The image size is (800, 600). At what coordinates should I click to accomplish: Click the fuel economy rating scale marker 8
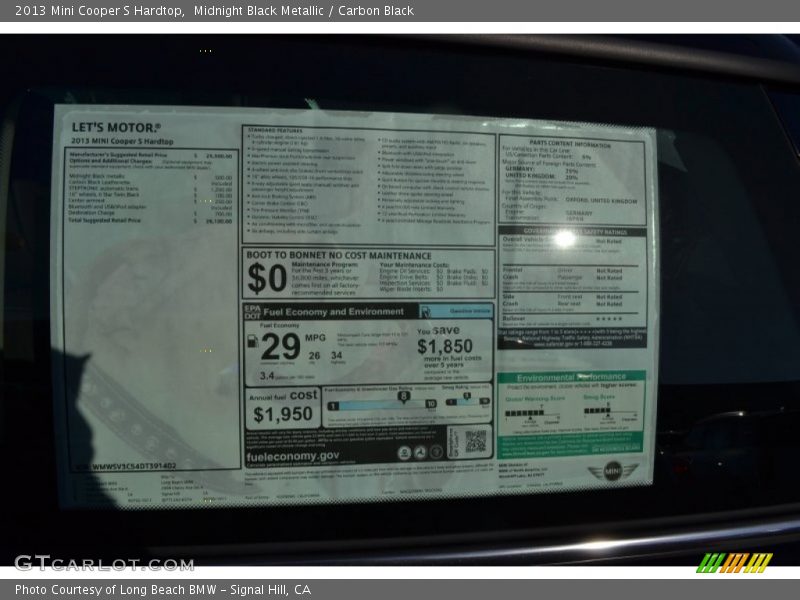(403, 397)
